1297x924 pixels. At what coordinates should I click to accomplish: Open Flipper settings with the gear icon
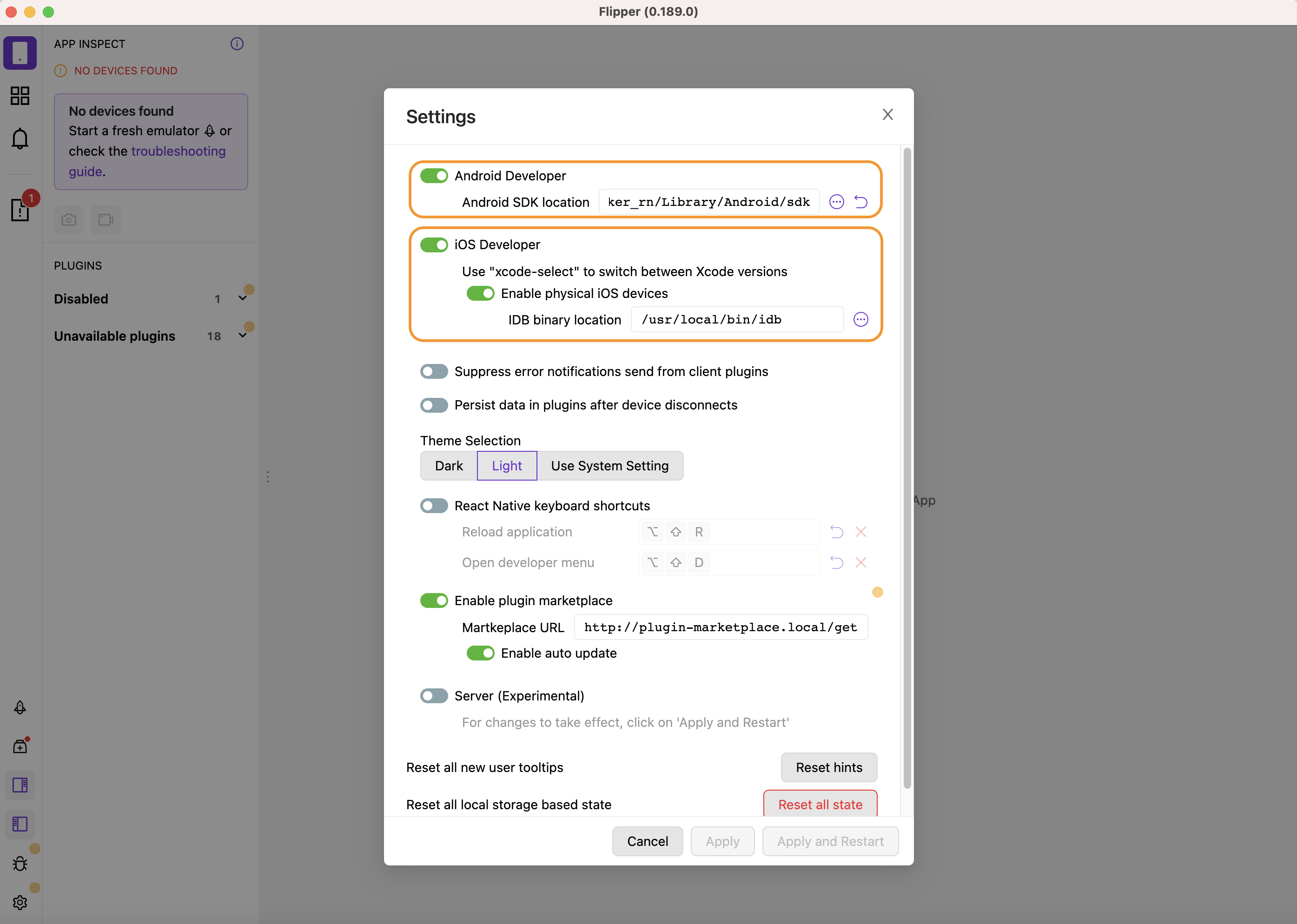20,902
